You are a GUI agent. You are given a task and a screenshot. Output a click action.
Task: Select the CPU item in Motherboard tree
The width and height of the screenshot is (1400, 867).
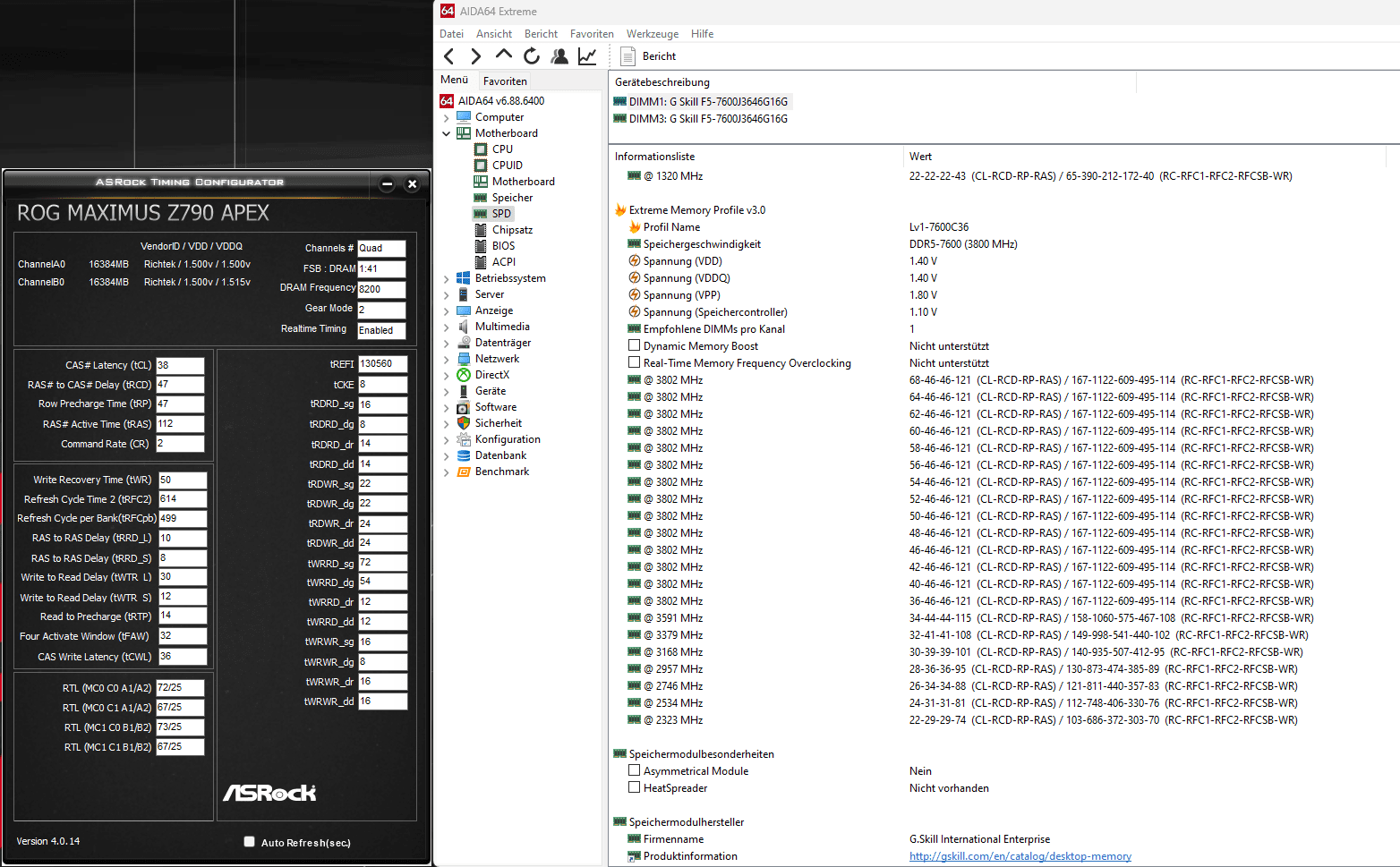[x=502, y=149]
